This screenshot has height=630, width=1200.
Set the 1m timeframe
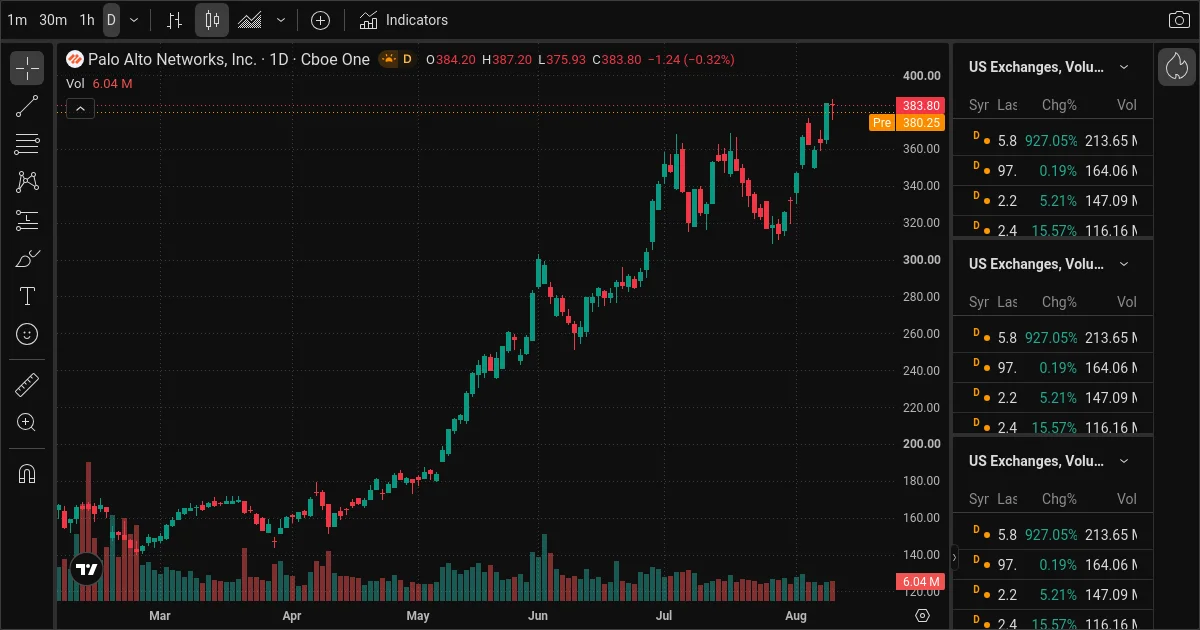click(17, 20)
